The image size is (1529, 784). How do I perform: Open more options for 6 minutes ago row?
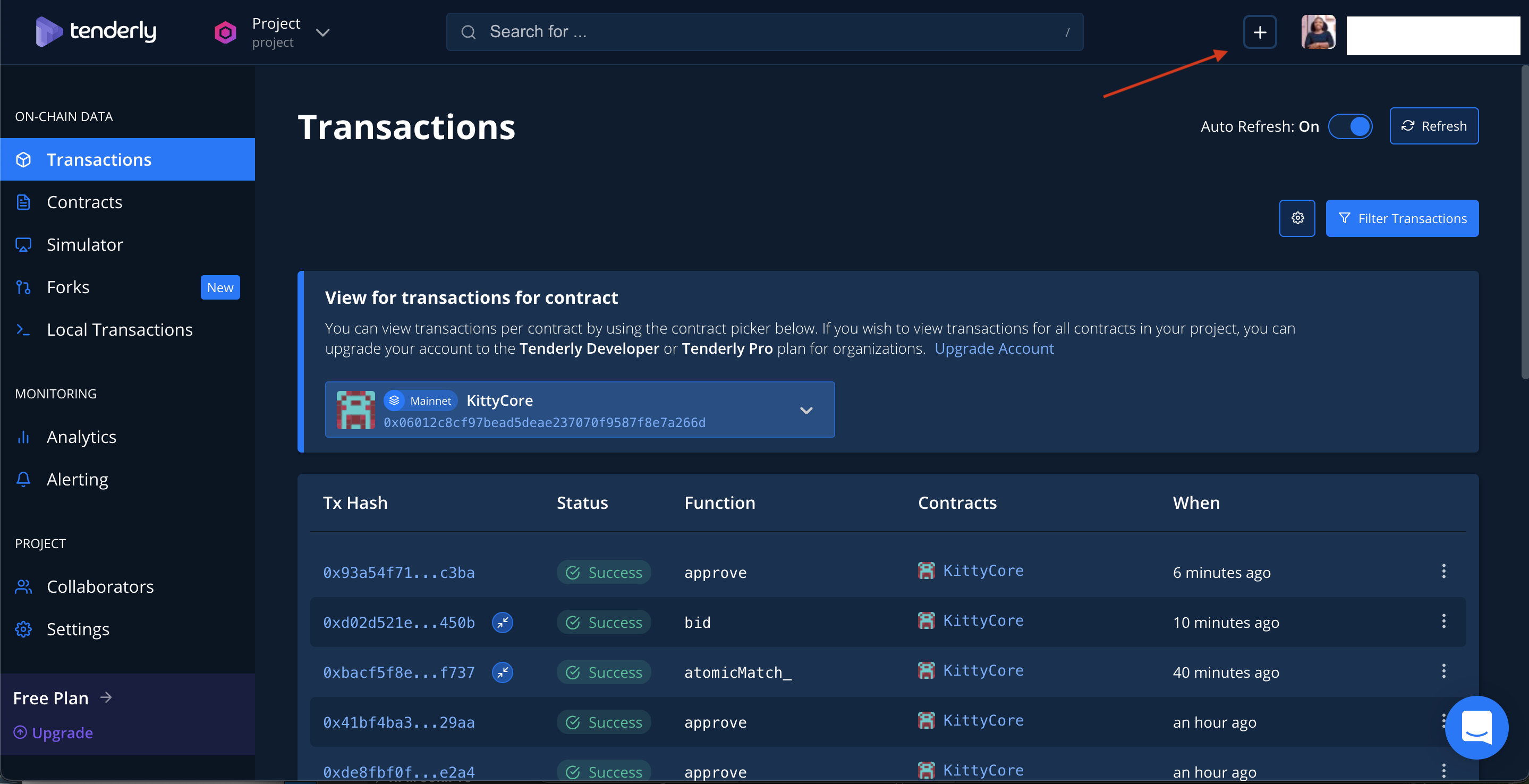coord(1443,572)
